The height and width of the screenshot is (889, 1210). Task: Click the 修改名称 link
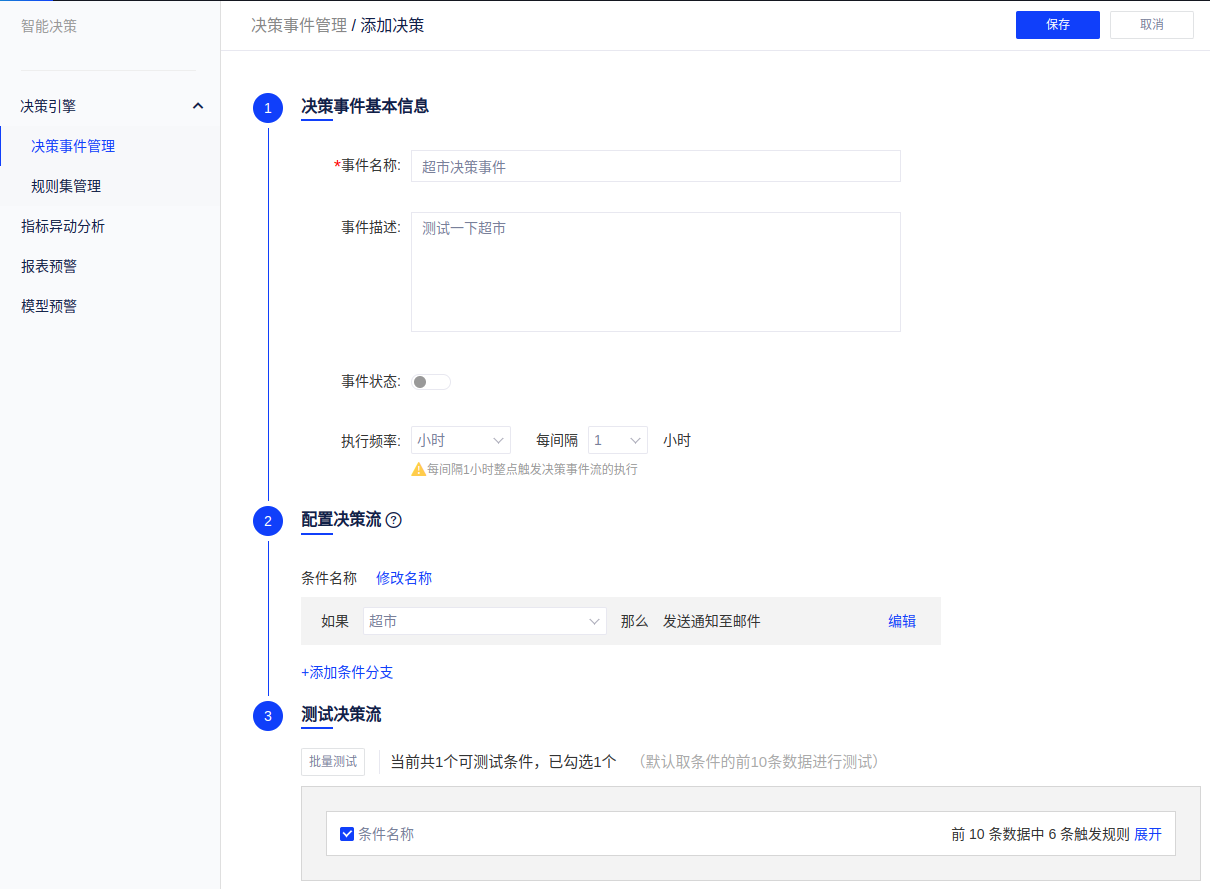(404, 578)
